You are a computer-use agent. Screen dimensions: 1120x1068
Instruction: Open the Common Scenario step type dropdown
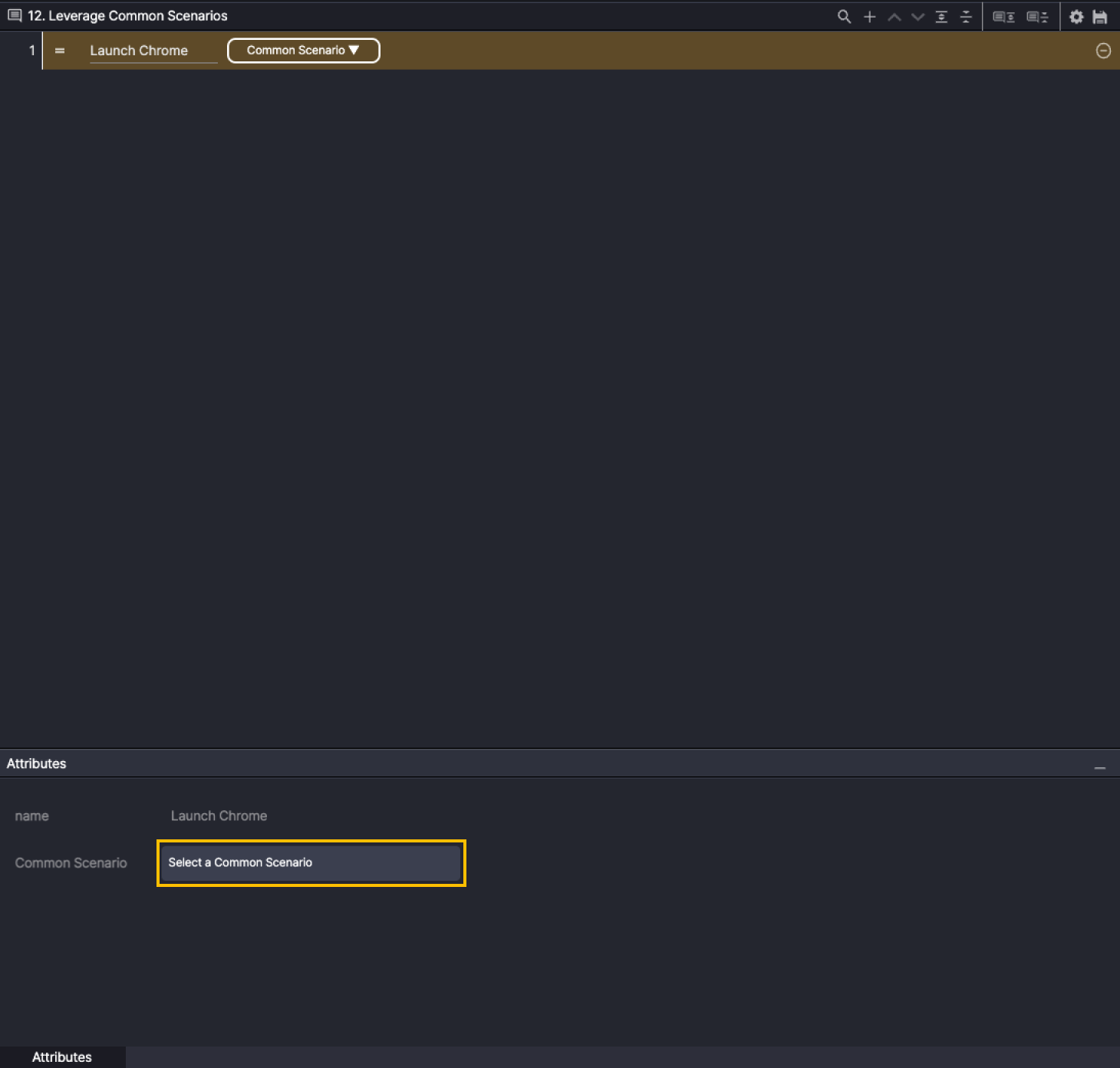(303, 51)
